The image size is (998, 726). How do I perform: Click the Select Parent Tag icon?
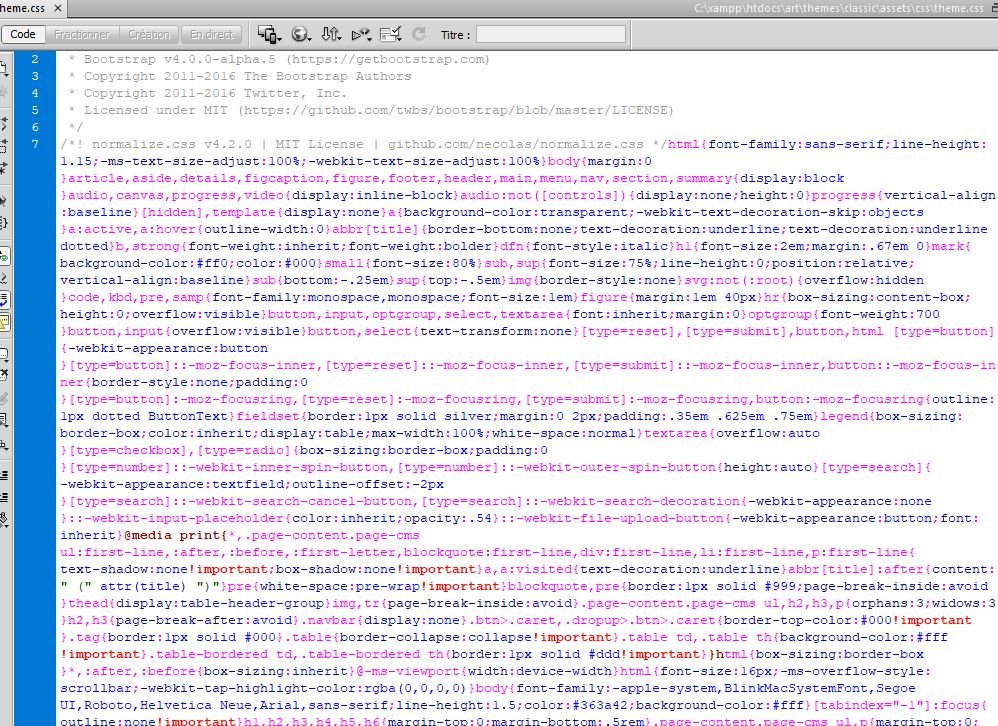point(3,201)
